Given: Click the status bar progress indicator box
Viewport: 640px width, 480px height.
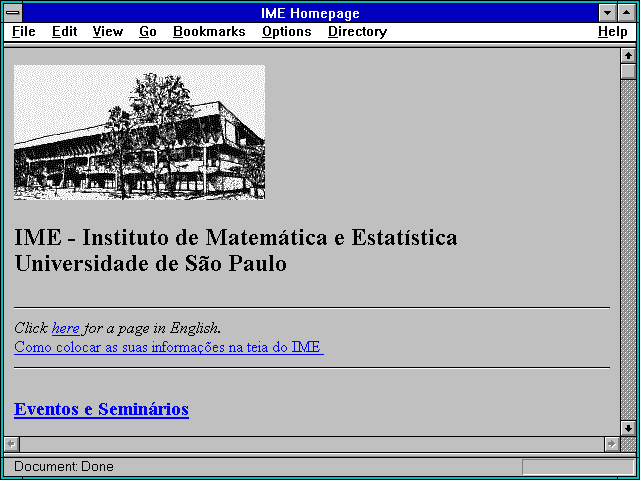Looking at the screenshot, I should (x=578, y=467).
